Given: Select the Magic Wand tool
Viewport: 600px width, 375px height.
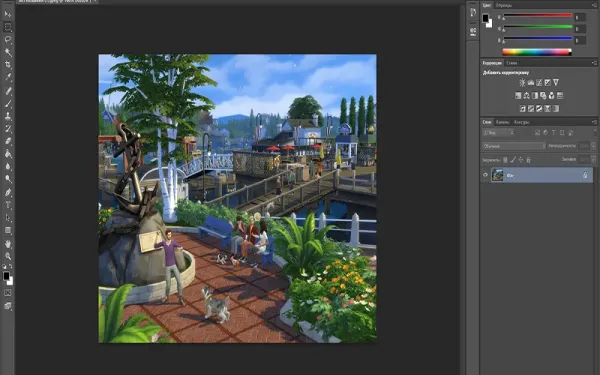Looking at the screenshot, I should coord(8,52).
